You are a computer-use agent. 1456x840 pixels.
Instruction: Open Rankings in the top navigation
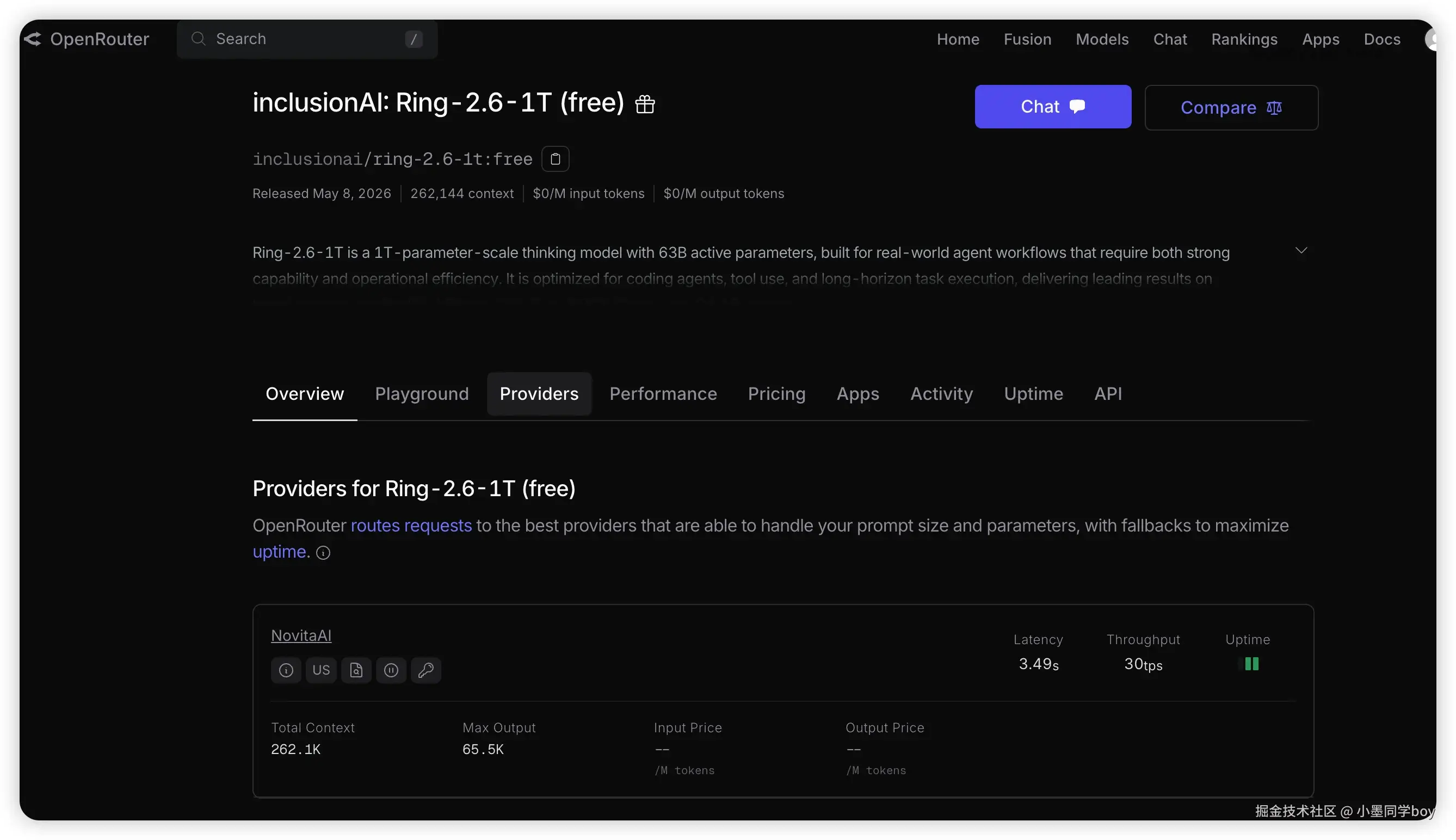[1244, 39]
